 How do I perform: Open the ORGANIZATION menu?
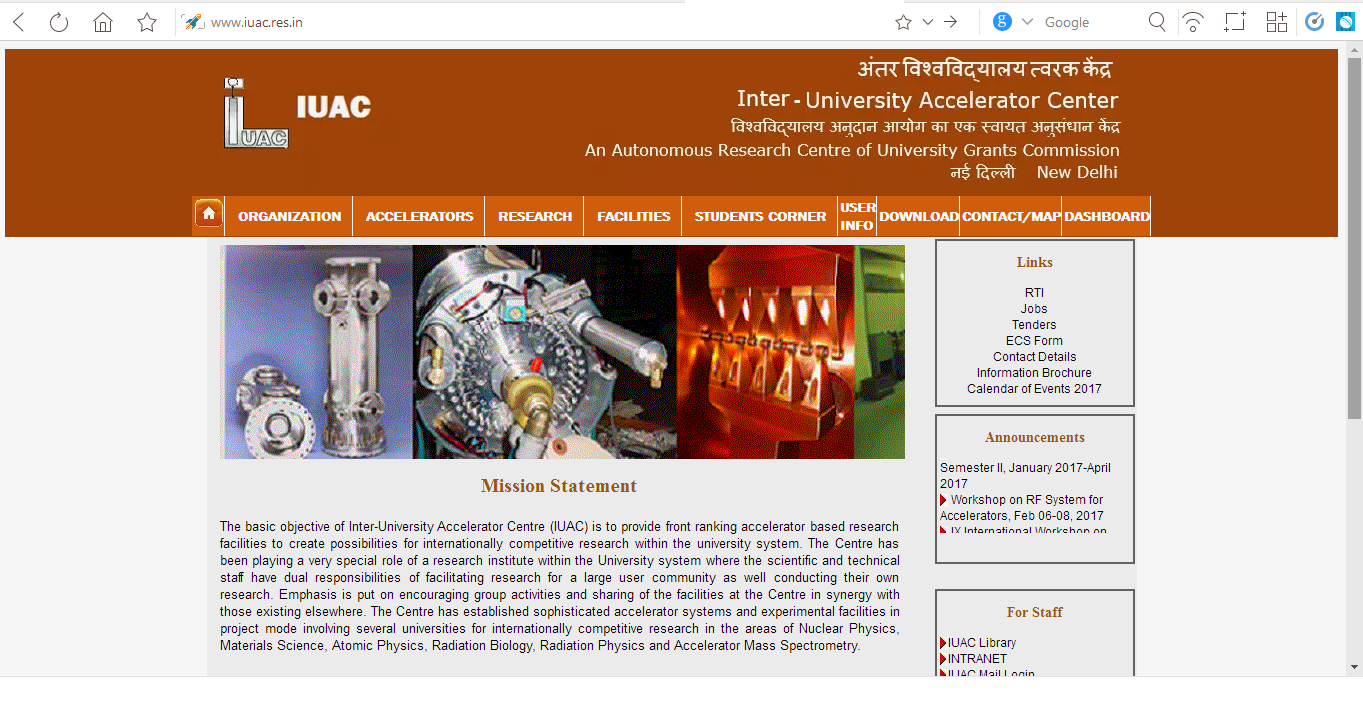click(x=289, y=216)
